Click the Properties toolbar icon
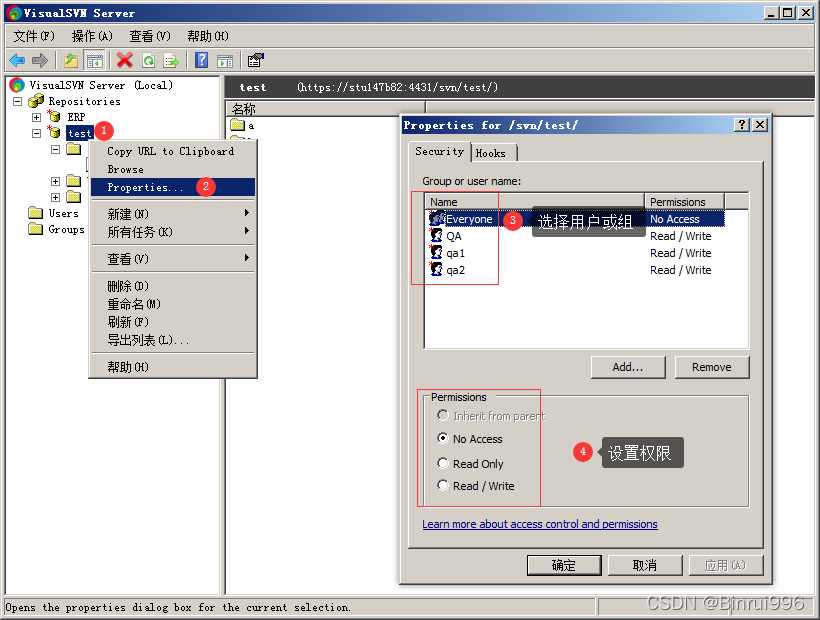This screenshot has height=620, width=820. pos(256,61)
